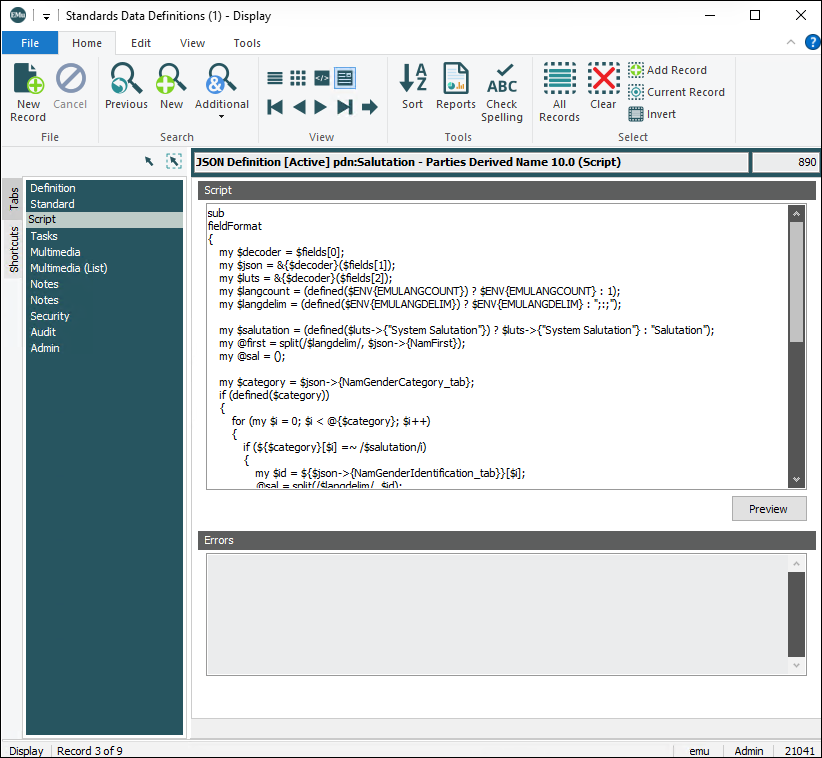Screen dimensions: 822x758
Task: Switch to list view mode icon
Action: [275, 77]
